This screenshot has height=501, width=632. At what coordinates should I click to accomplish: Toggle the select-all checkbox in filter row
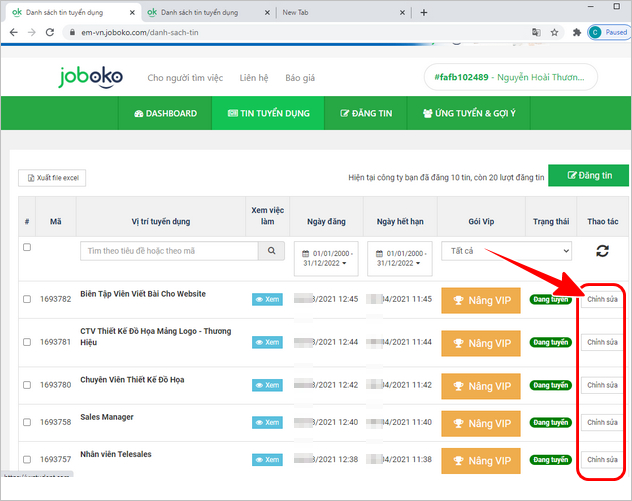pyautogui.click(x=27, y=247)
